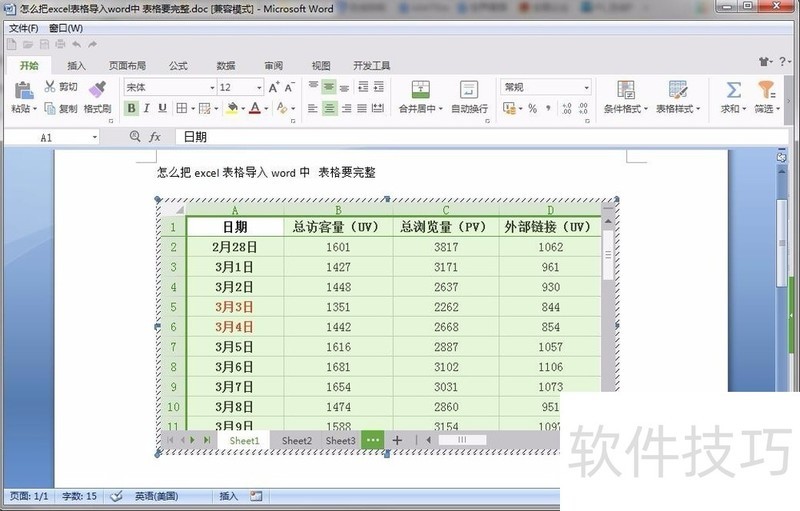The width and height of the screenshot is (800, 511).
Task: Click the distributed alignment icon
Action: click(378, 108)
